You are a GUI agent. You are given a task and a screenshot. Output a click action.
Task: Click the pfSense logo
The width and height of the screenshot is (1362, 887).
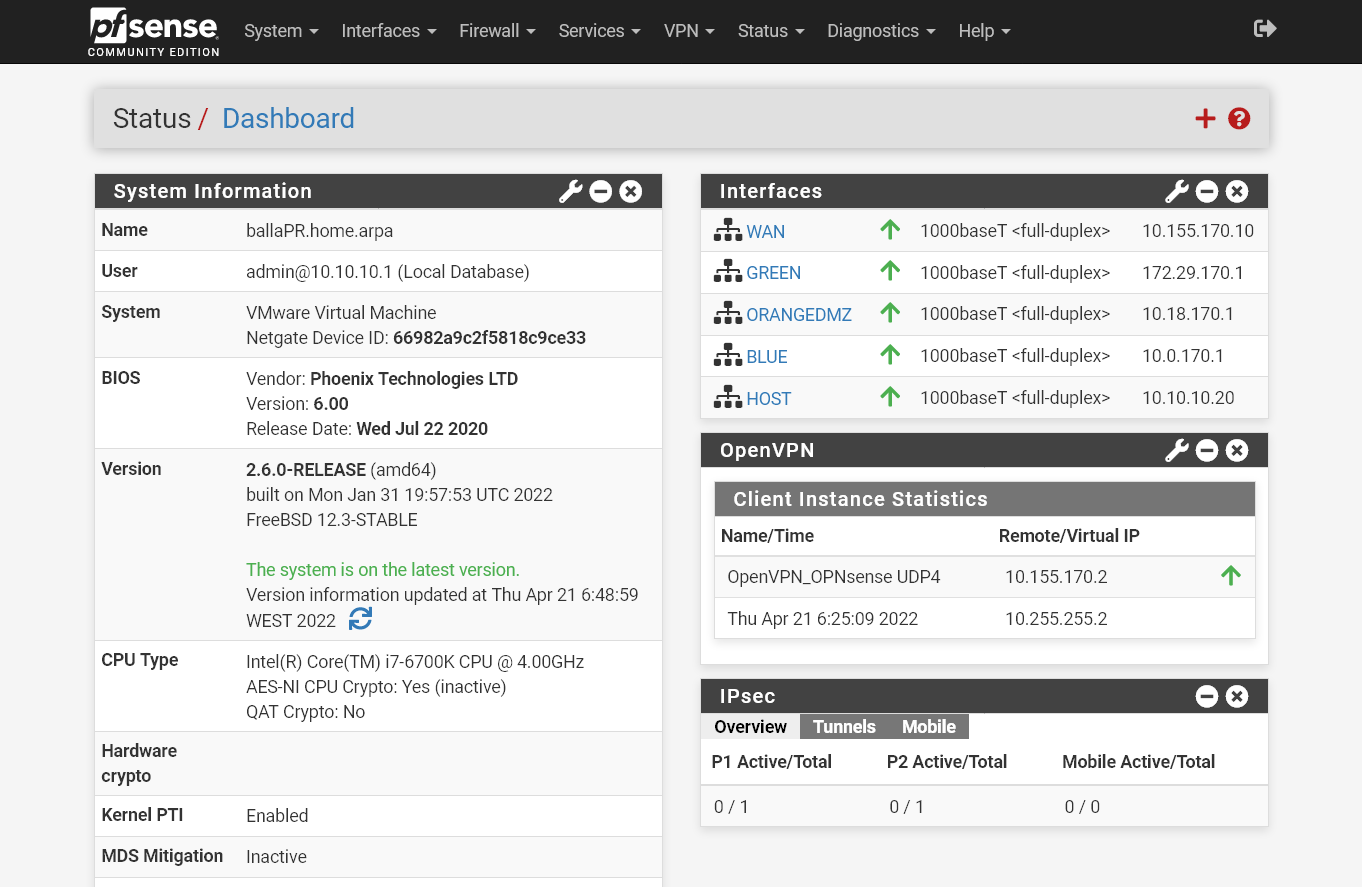[x=152, y=31]
